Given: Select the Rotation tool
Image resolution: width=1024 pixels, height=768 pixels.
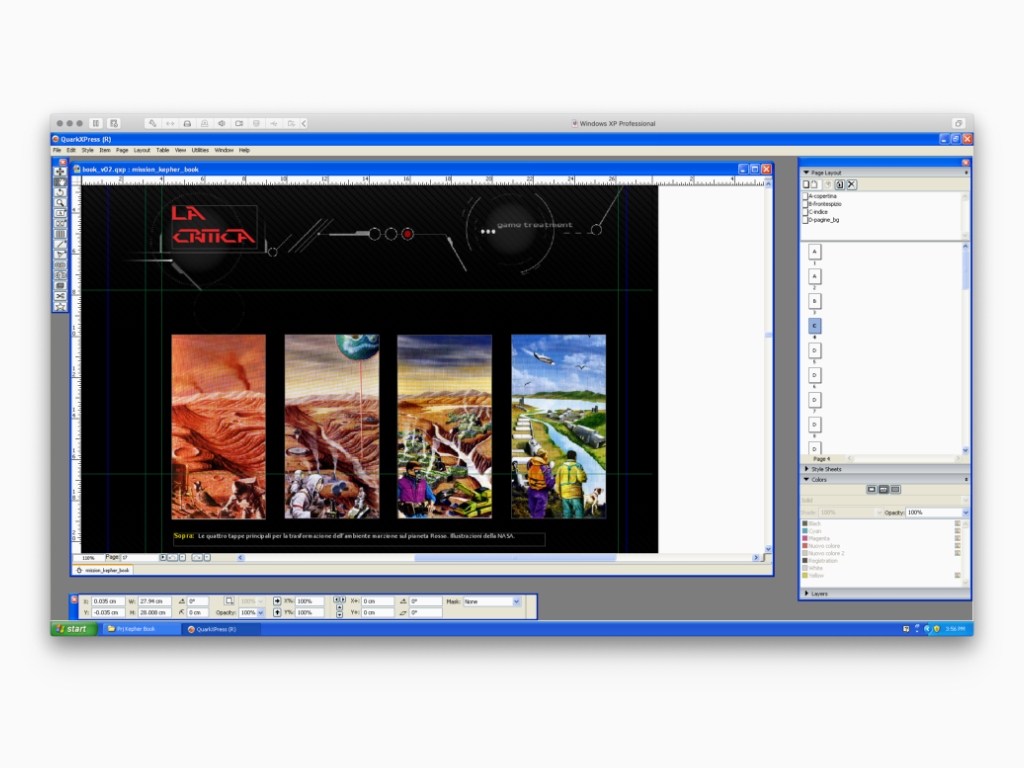Looking at the screenshot, I should point(60,193).
